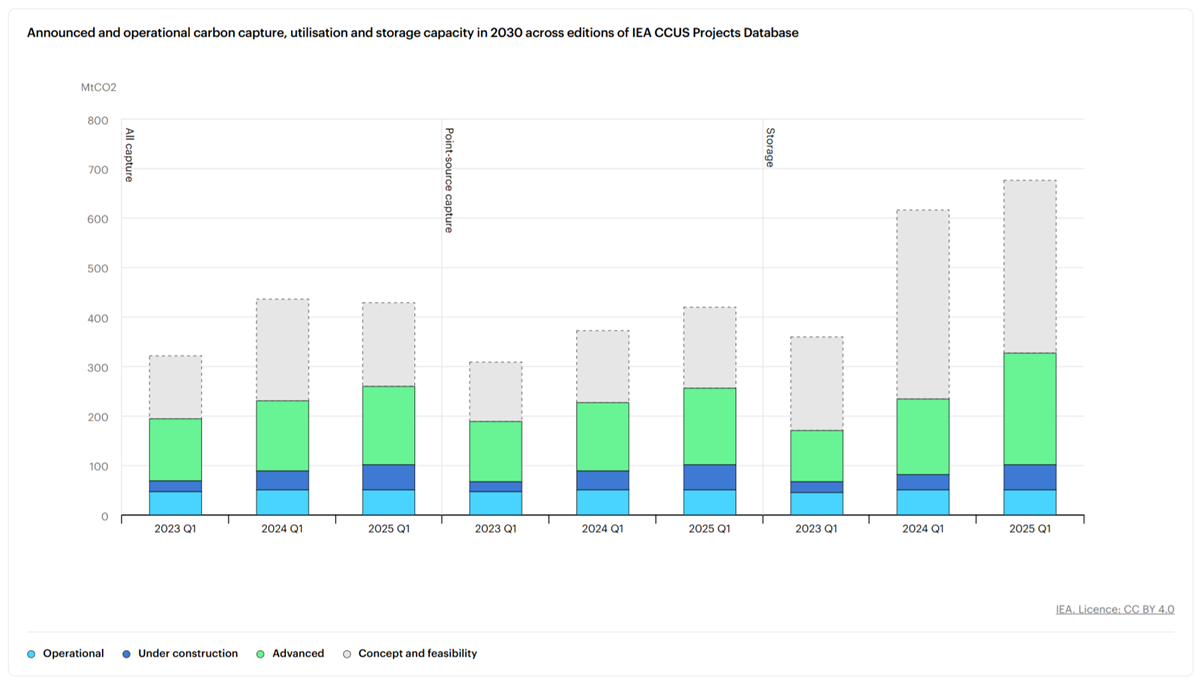Click the 100 y-axis label
The height and width of the screenshot is (683, 1202).
click(x=98, y=467)
